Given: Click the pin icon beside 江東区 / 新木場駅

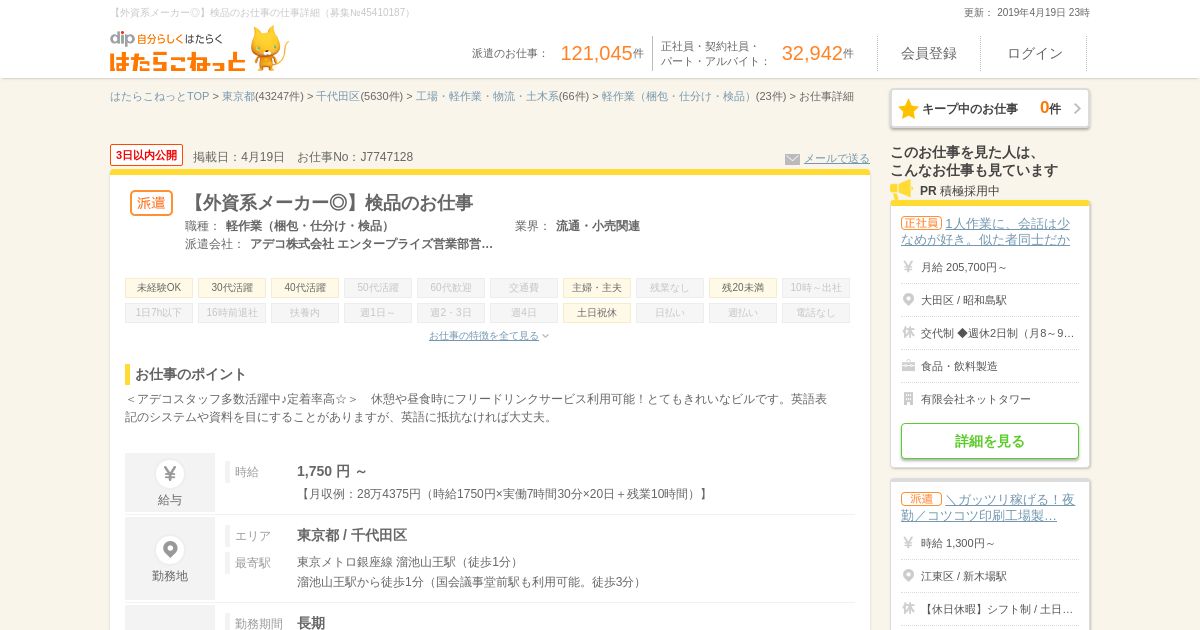Looking at the screenshot, I should click(908, 576).
